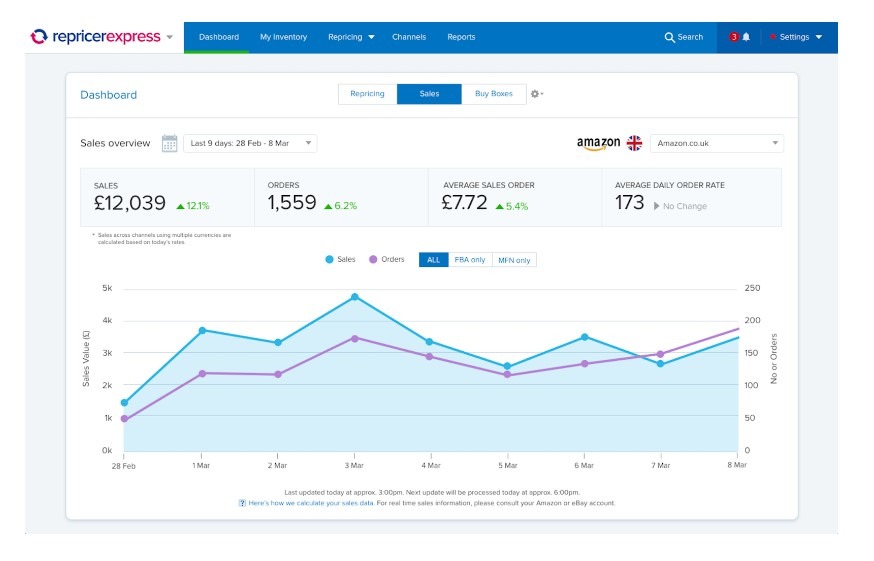Switch to the Buy Boxes tab

[494, 94]
